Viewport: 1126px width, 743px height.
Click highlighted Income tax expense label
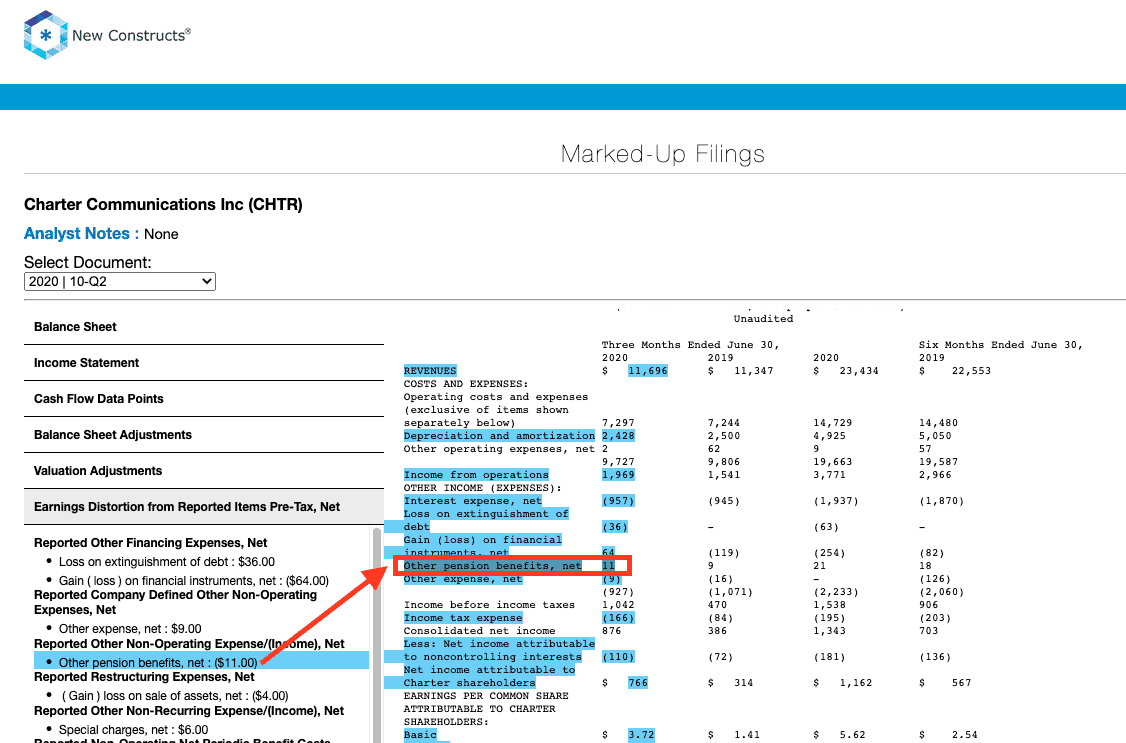coord(462,617)
